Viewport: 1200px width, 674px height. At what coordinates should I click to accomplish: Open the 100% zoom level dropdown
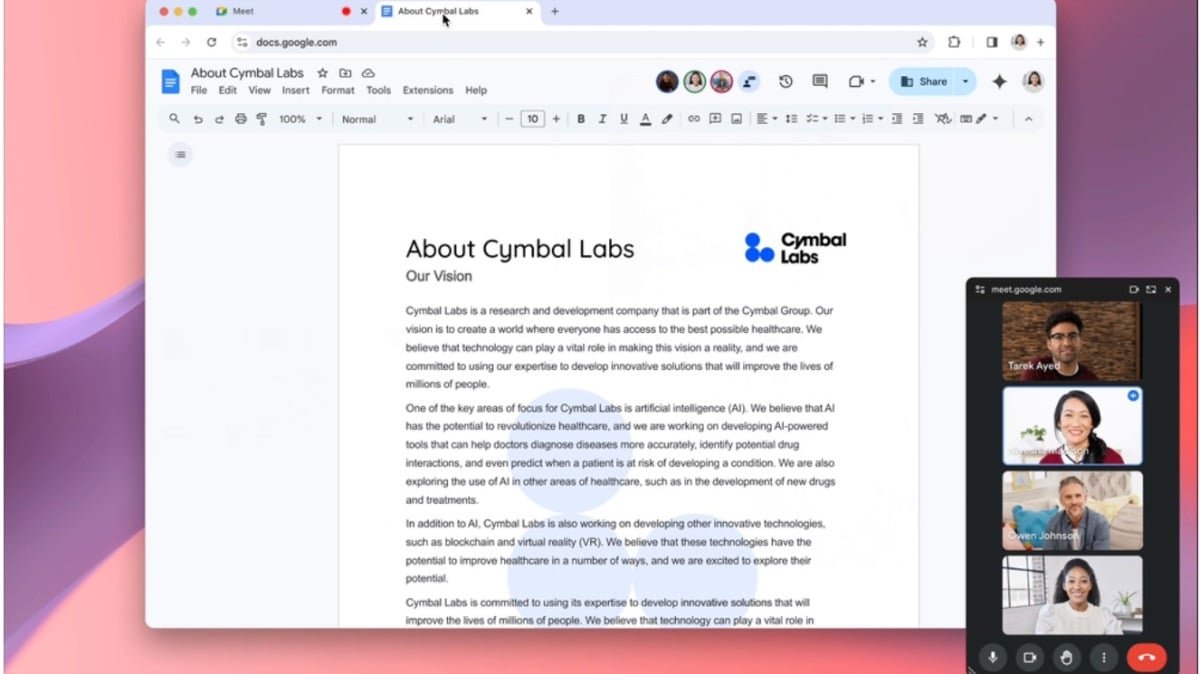(301, 119)
